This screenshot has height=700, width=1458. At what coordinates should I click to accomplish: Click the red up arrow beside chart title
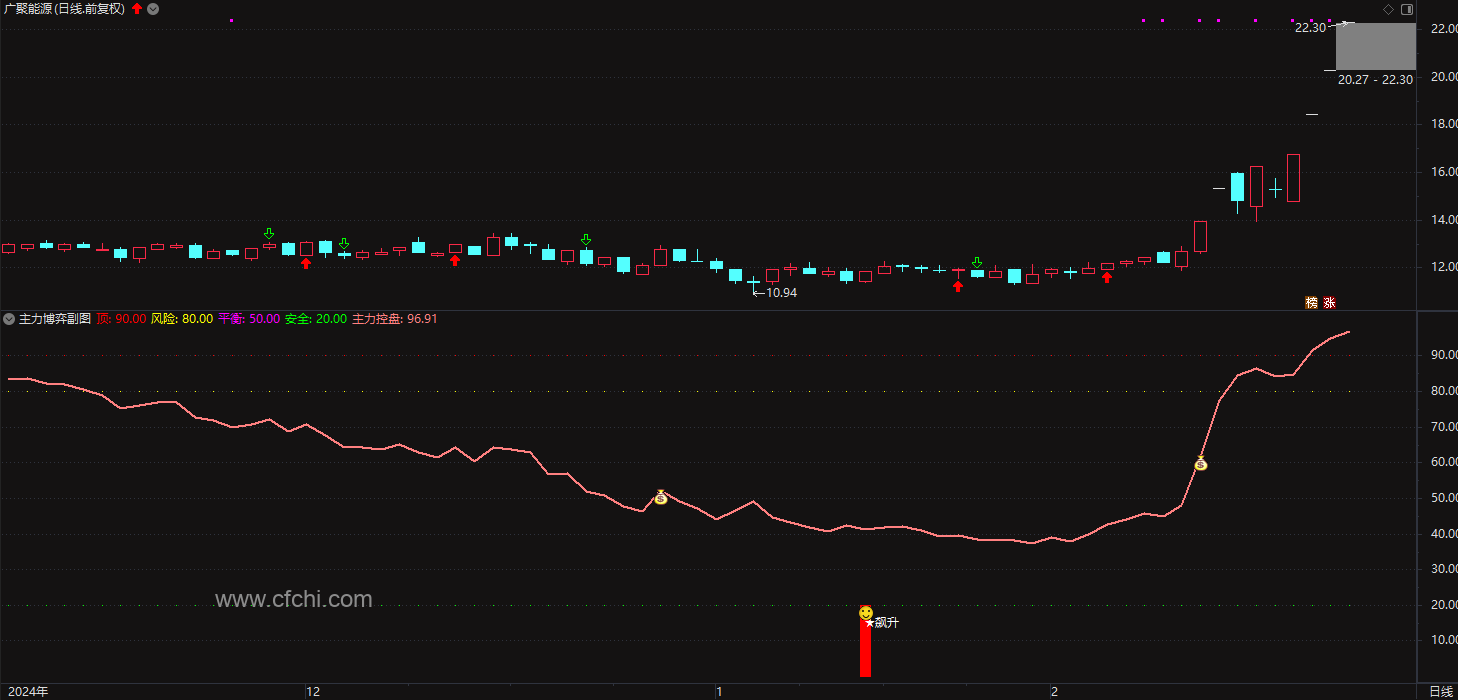[x=137, y=9]
